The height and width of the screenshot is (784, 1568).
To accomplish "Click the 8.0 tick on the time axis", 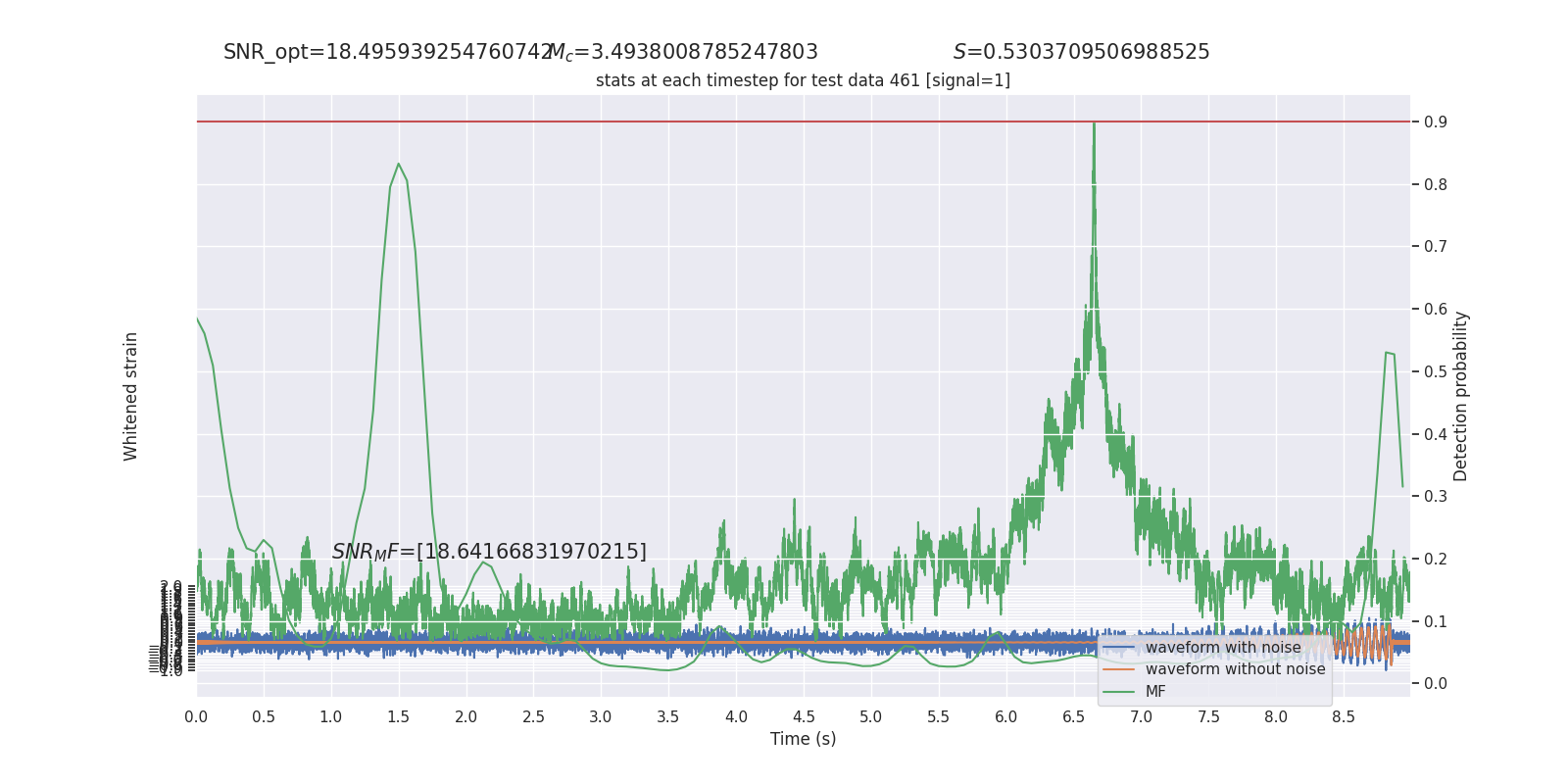I will tap(1276, 716).
